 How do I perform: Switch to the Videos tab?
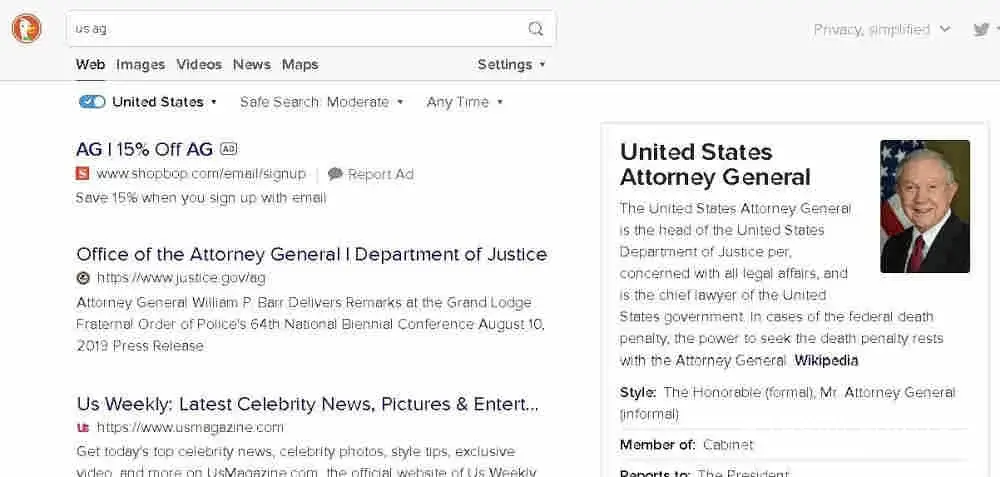[x=199, y=64]
